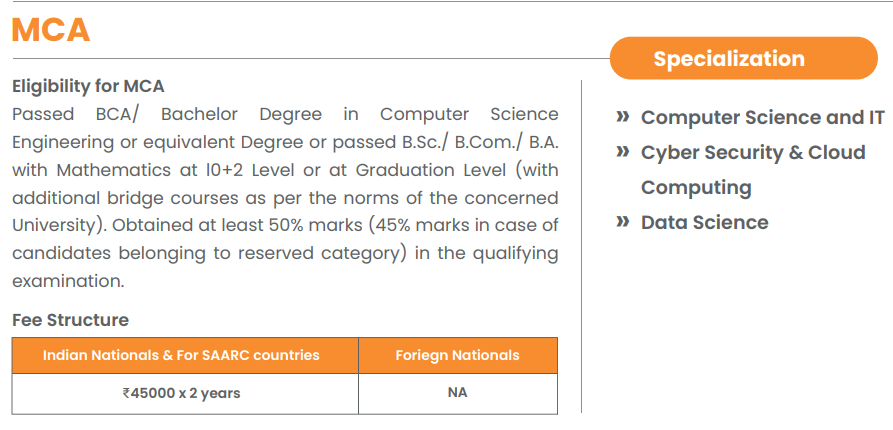The image size is (893, 430).
Task: Select the Foriegn Nationals column header
Action: click(457, 355)
